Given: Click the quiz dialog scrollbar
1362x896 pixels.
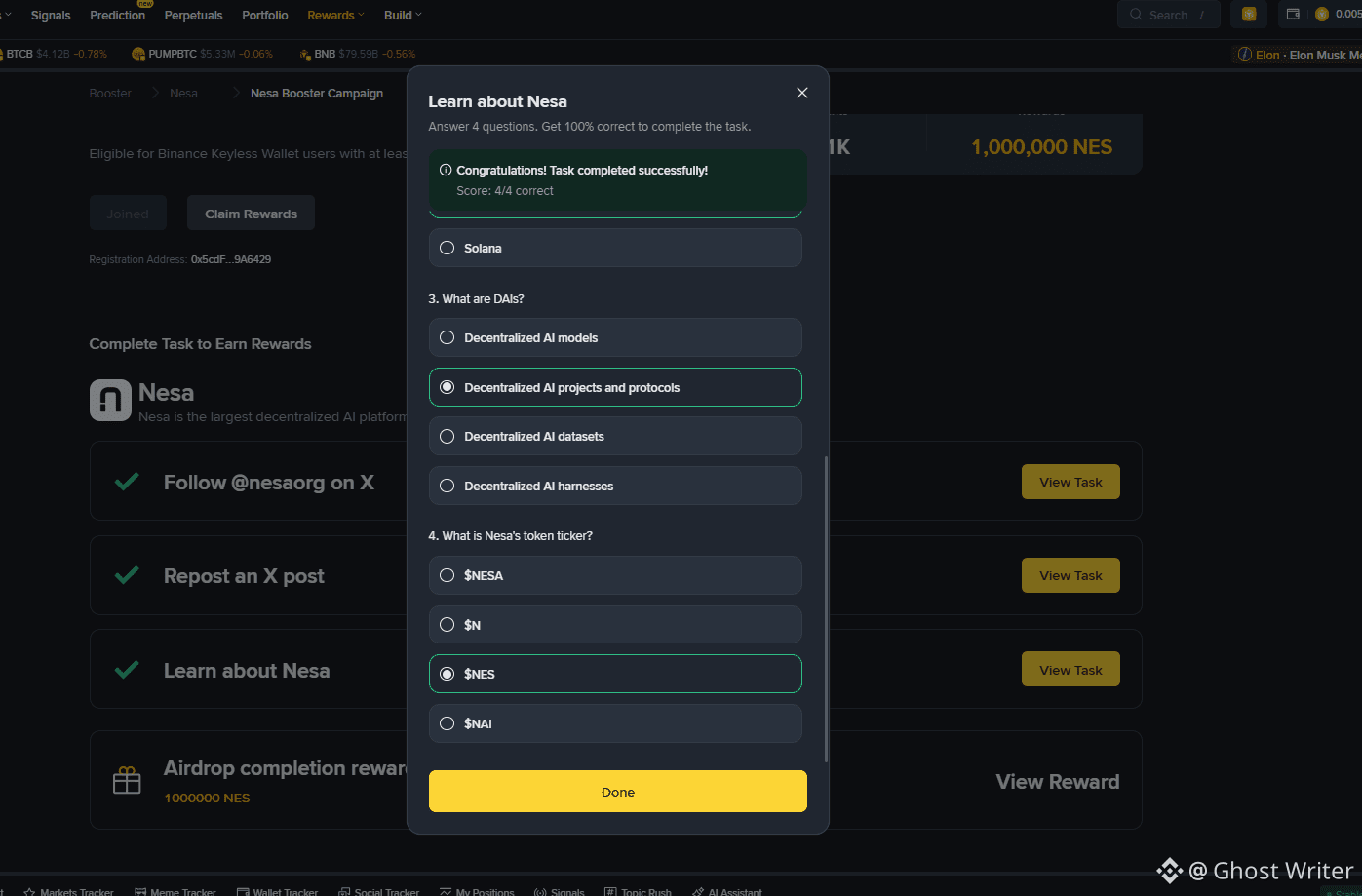Looking at the screenshot, I should pyautogui.click(x=827, y=608).
